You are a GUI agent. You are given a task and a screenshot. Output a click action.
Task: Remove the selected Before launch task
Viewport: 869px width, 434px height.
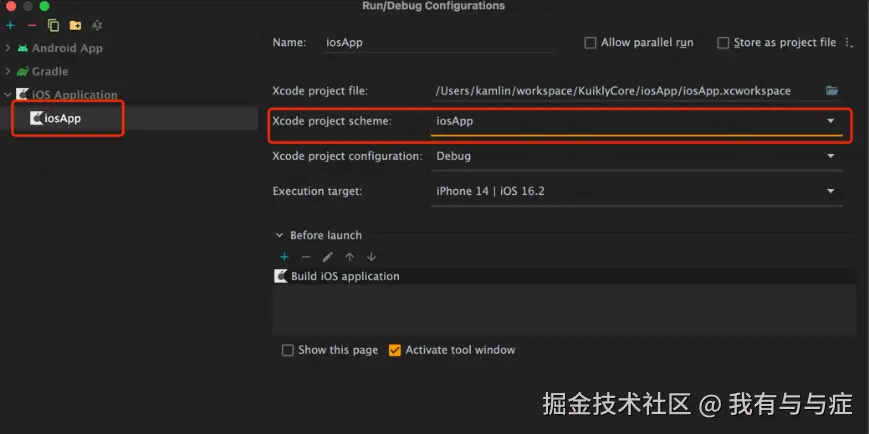[306, 257]
